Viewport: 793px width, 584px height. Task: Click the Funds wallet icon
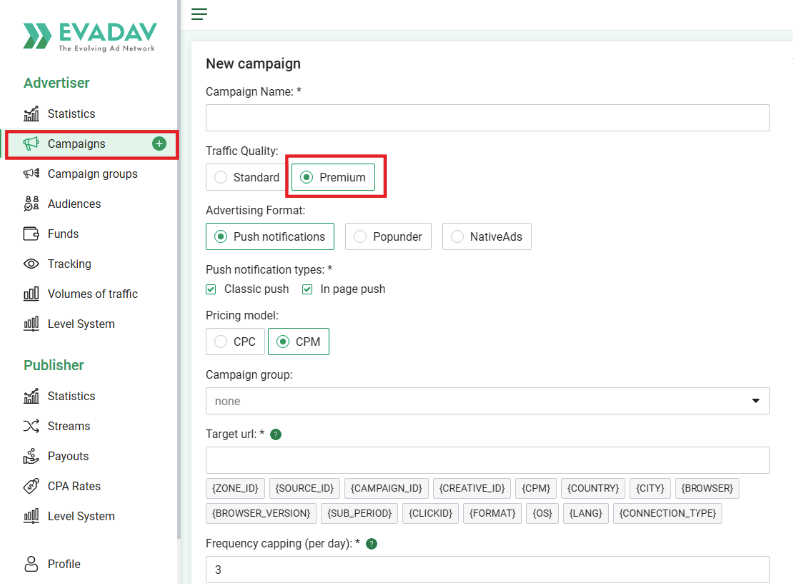31,234
